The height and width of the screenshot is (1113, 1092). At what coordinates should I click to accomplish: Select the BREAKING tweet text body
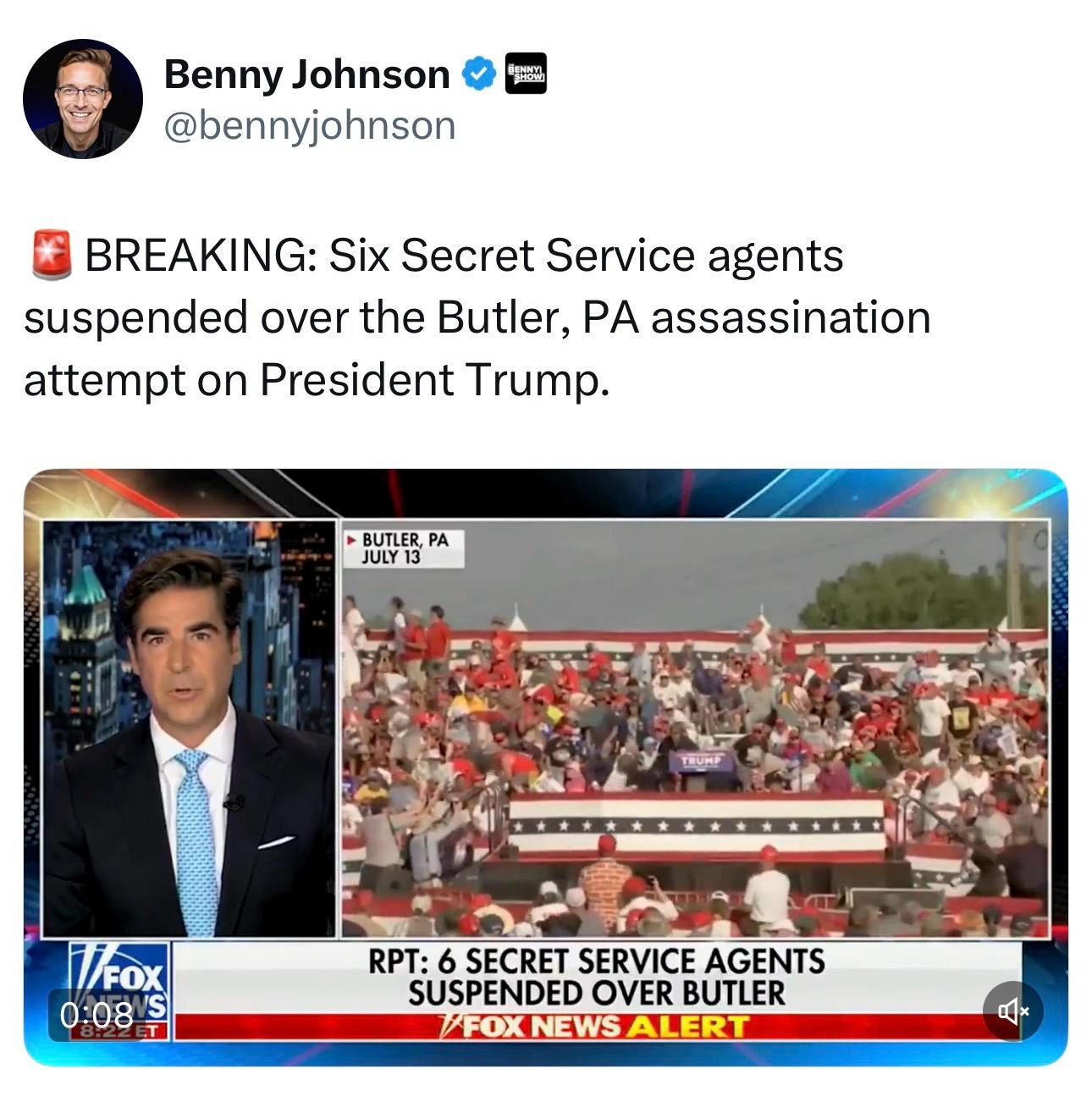coord(477,318)
